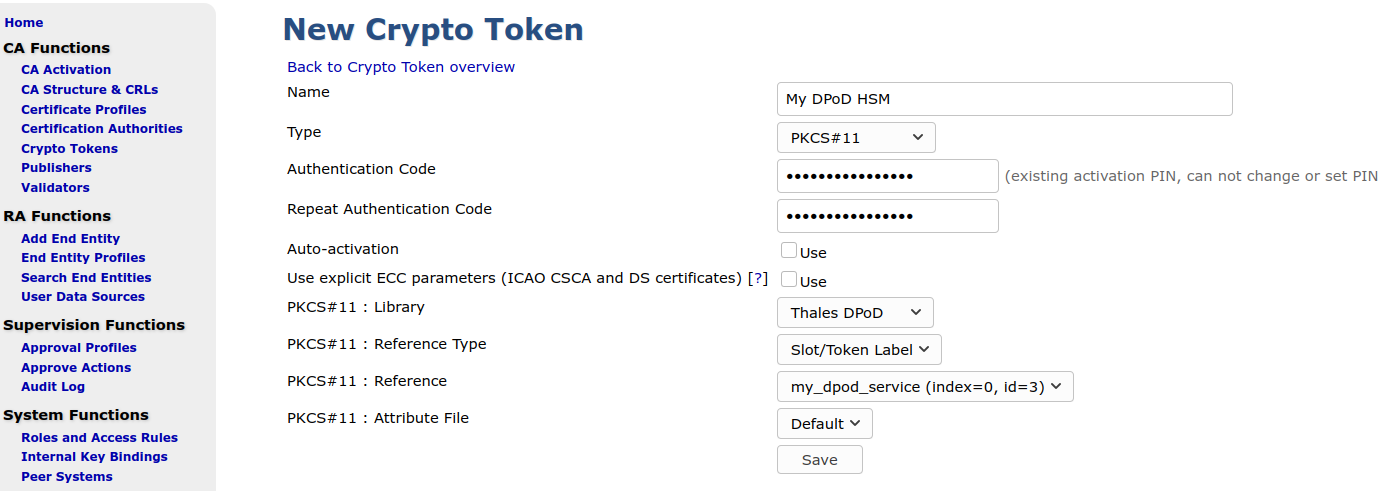
Task: Open the Home link in sidebar
Action: 24,23
